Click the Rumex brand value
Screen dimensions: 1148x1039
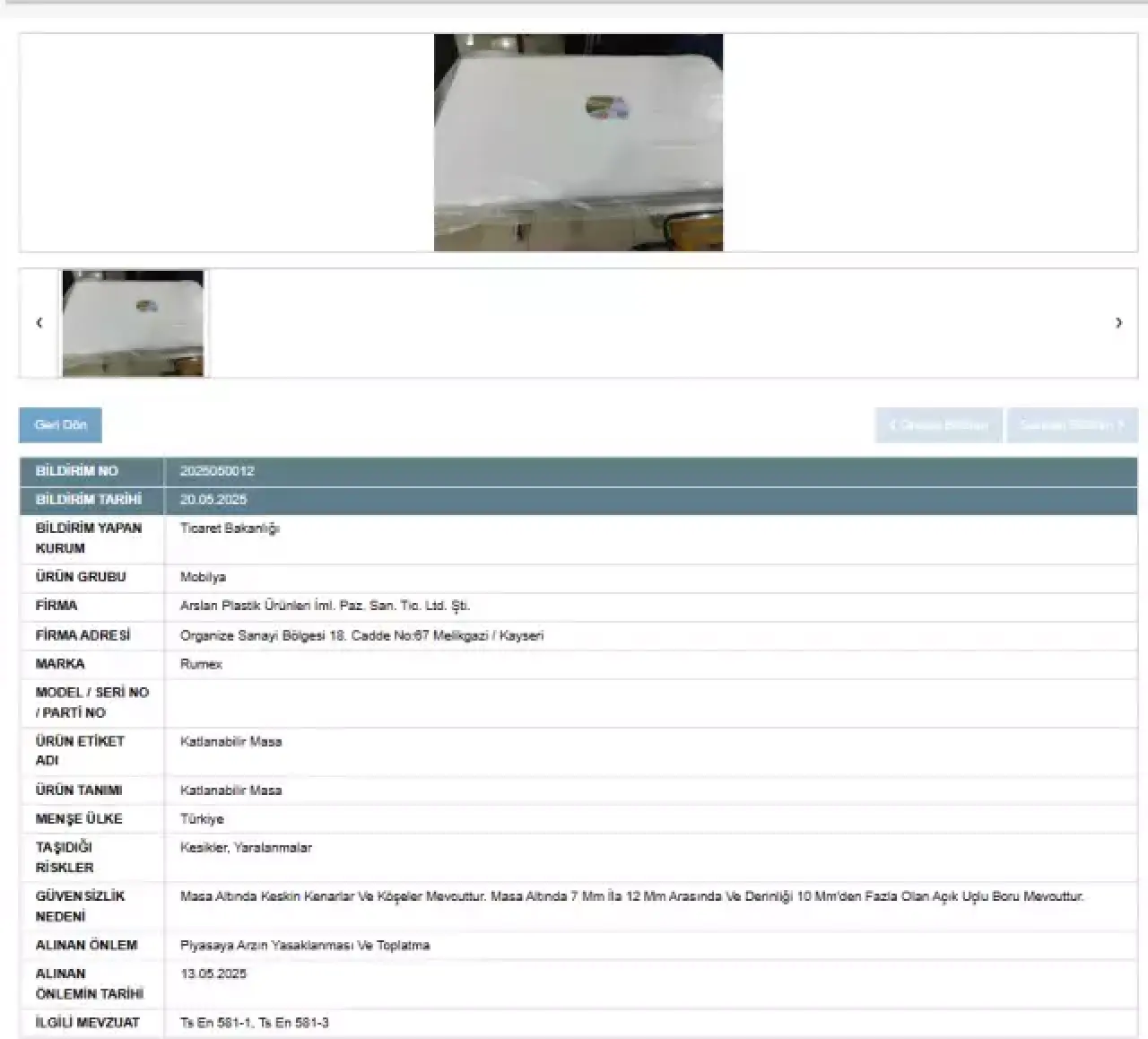201,664
